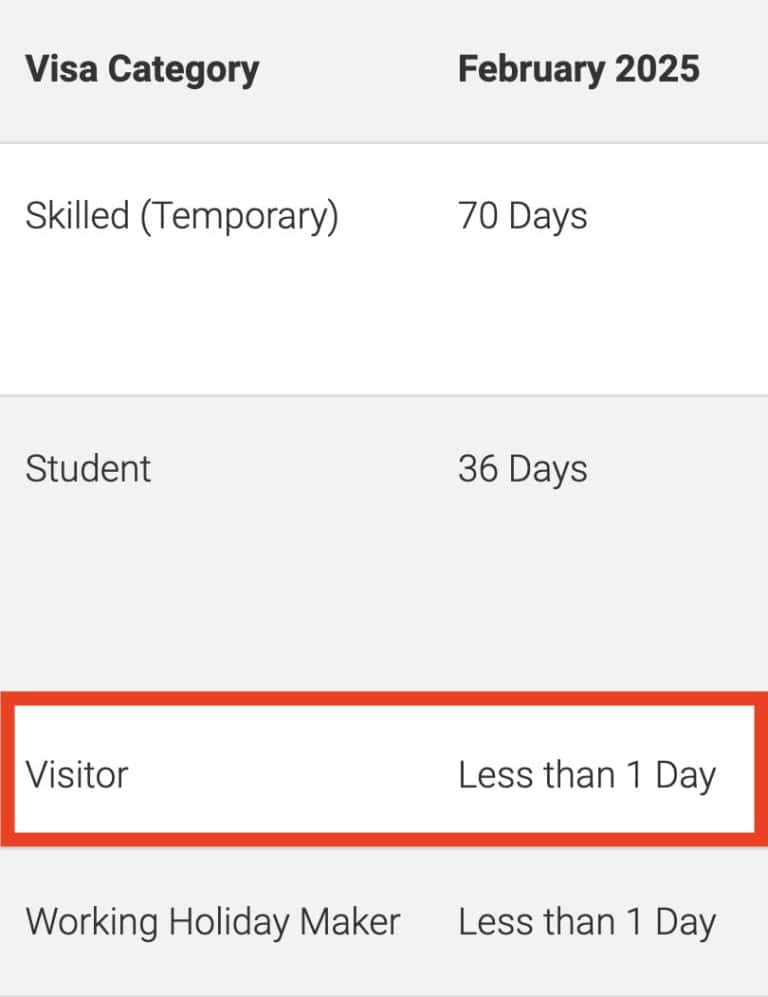
Task: Click the word "Skilled" in first row
Action: click(77, 216)
